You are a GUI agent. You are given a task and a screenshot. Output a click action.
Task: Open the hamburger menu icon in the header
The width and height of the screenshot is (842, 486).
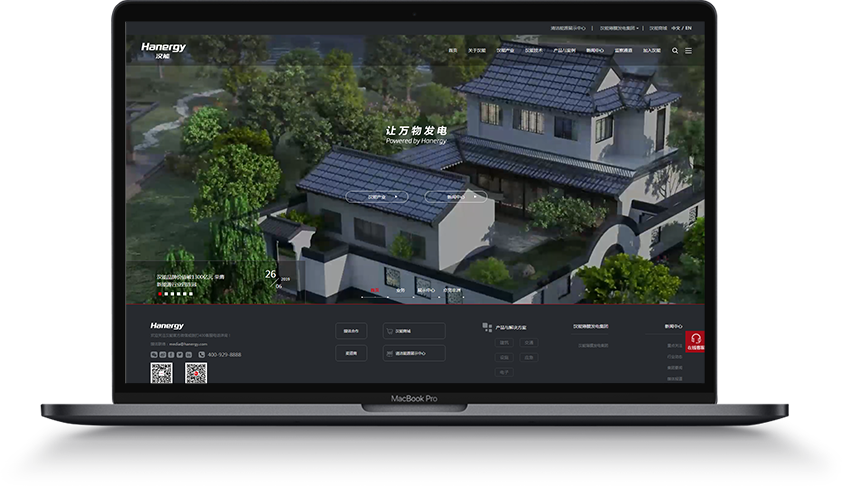click(688, 50)
